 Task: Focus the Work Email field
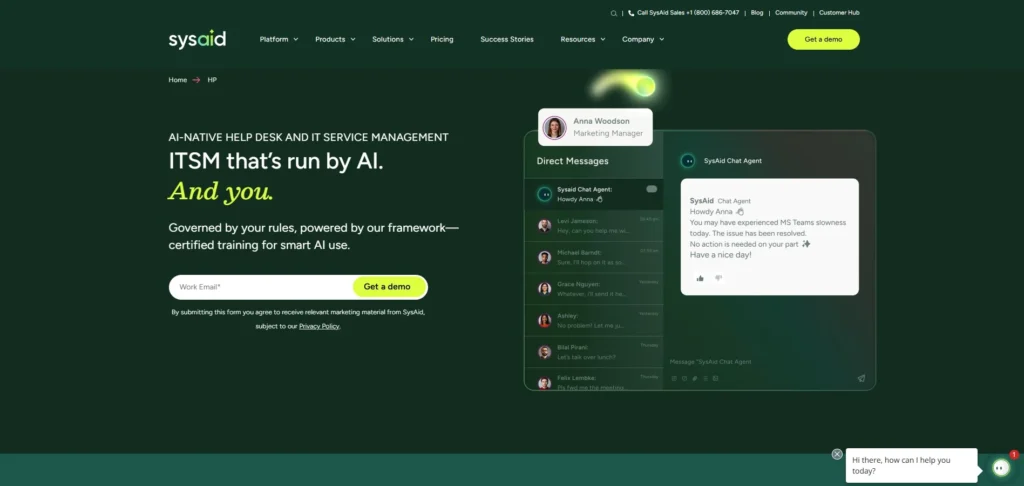(261, 287)
